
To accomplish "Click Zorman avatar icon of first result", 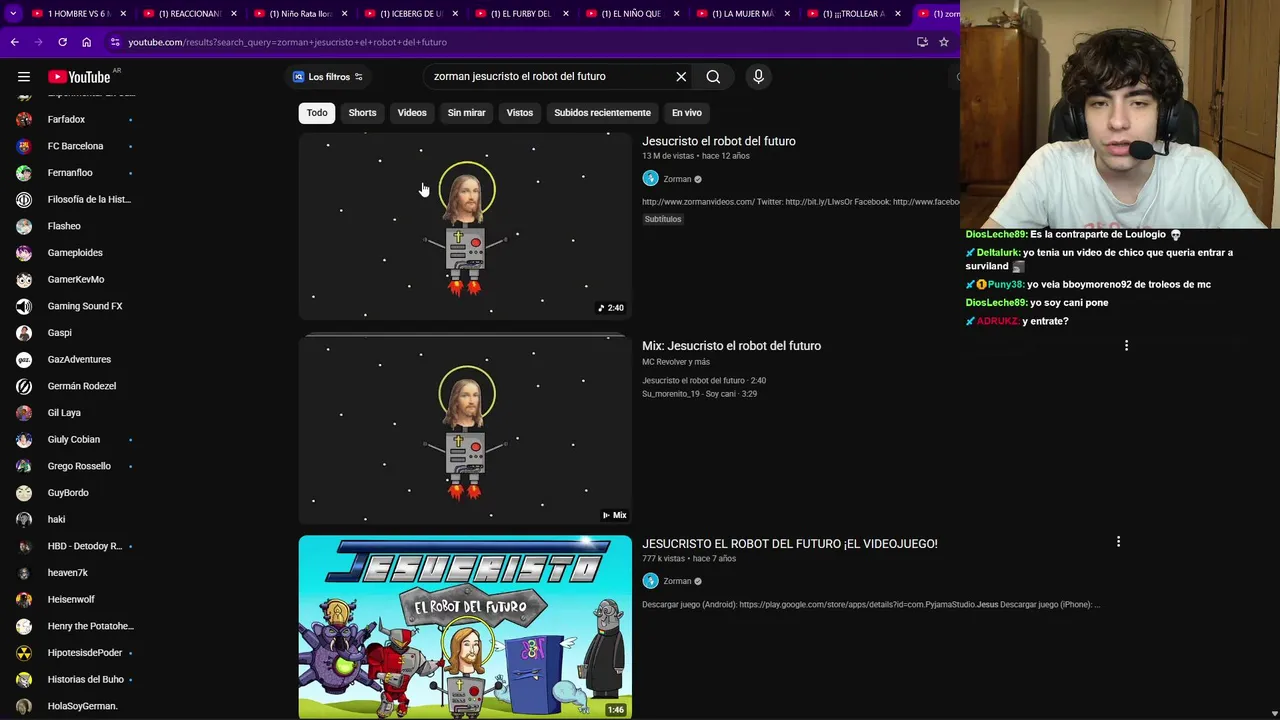I will [650, 179].
